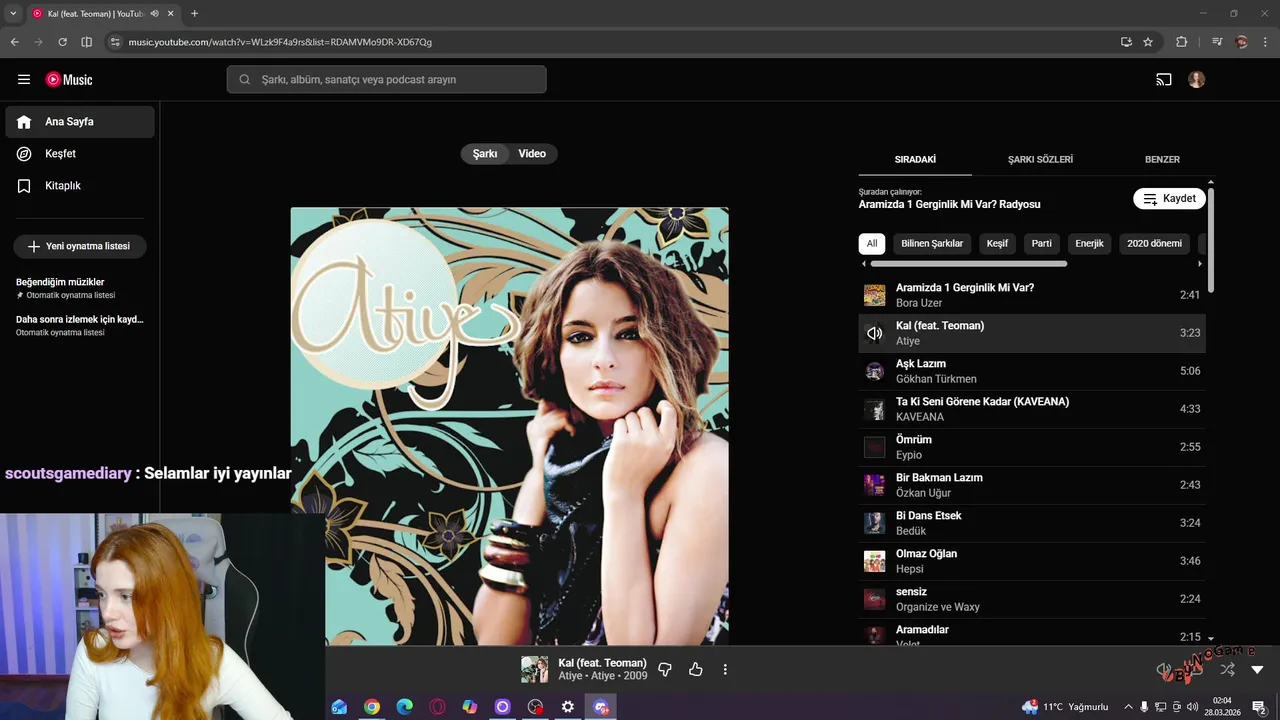
Task: Select the Parti filter chip
Action: (x=1042, y=243)
